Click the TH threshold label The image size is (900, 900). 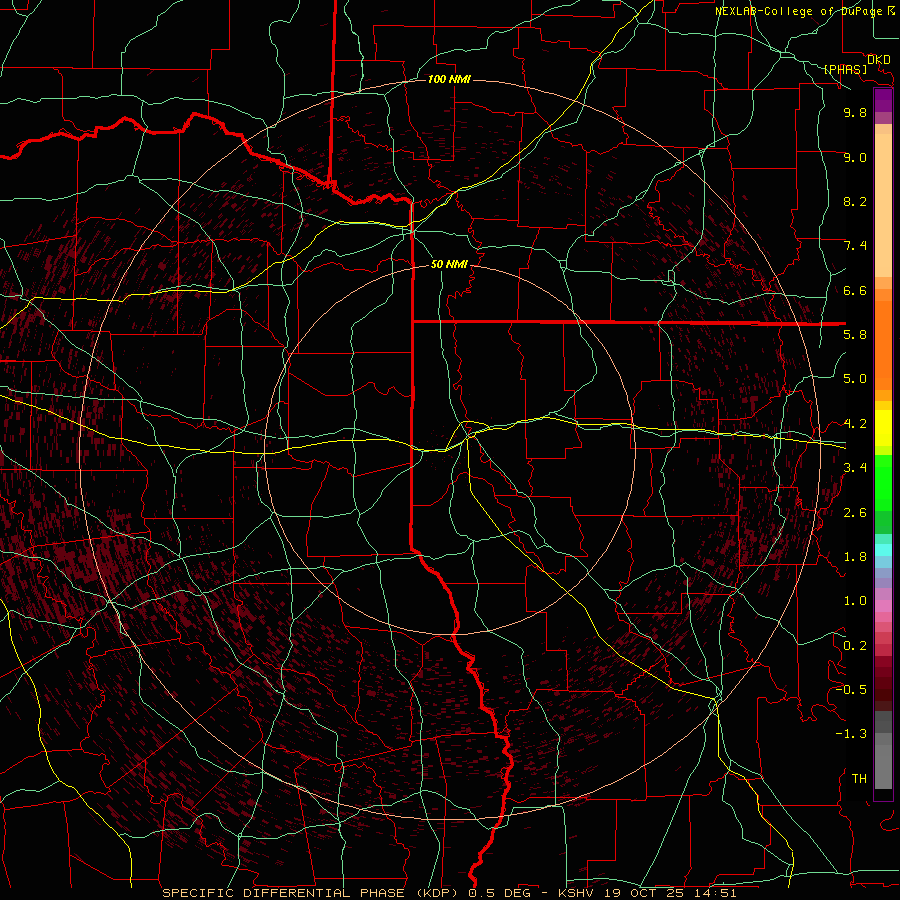(859, 779)
